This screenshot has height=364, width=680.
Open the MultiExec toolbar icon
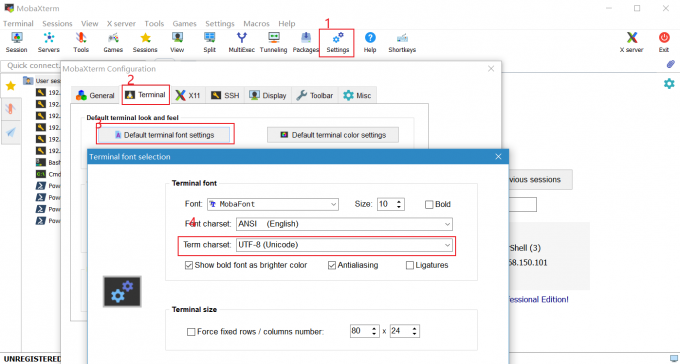(242, 43)
